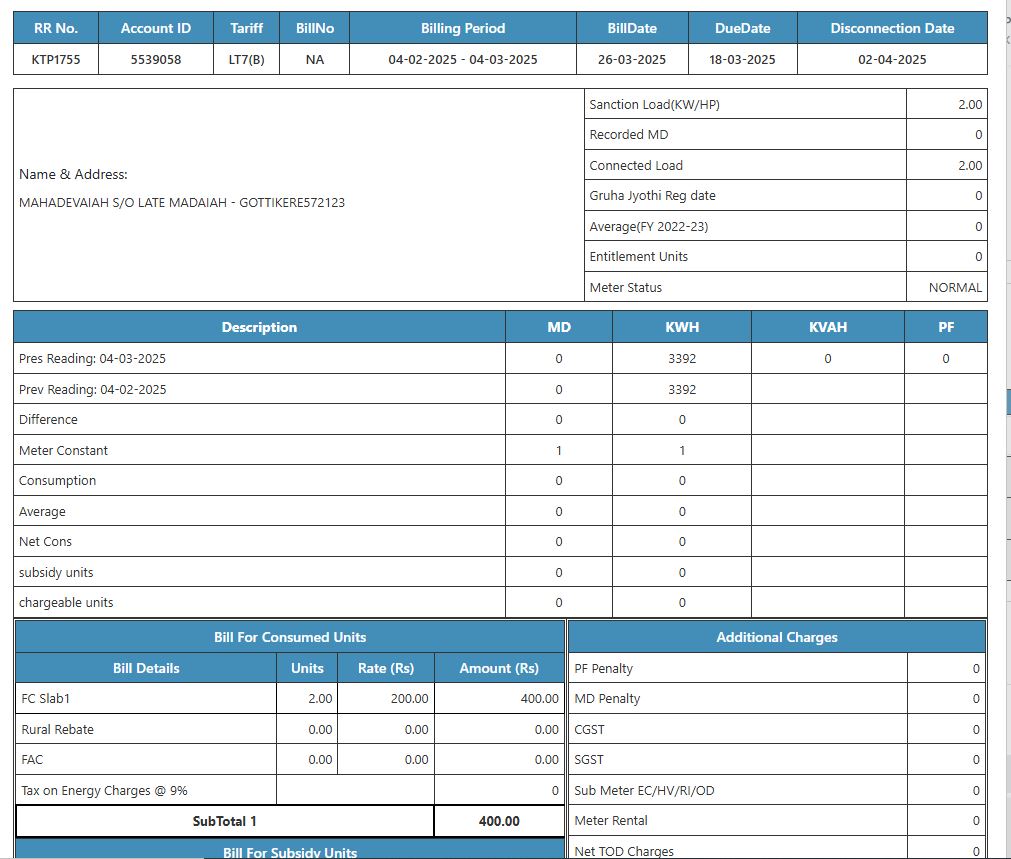The image size is (1011, 859).
Task: Select the disconnection date 02-04-2025
Action: pyautogui.click(x=892, y=60)
